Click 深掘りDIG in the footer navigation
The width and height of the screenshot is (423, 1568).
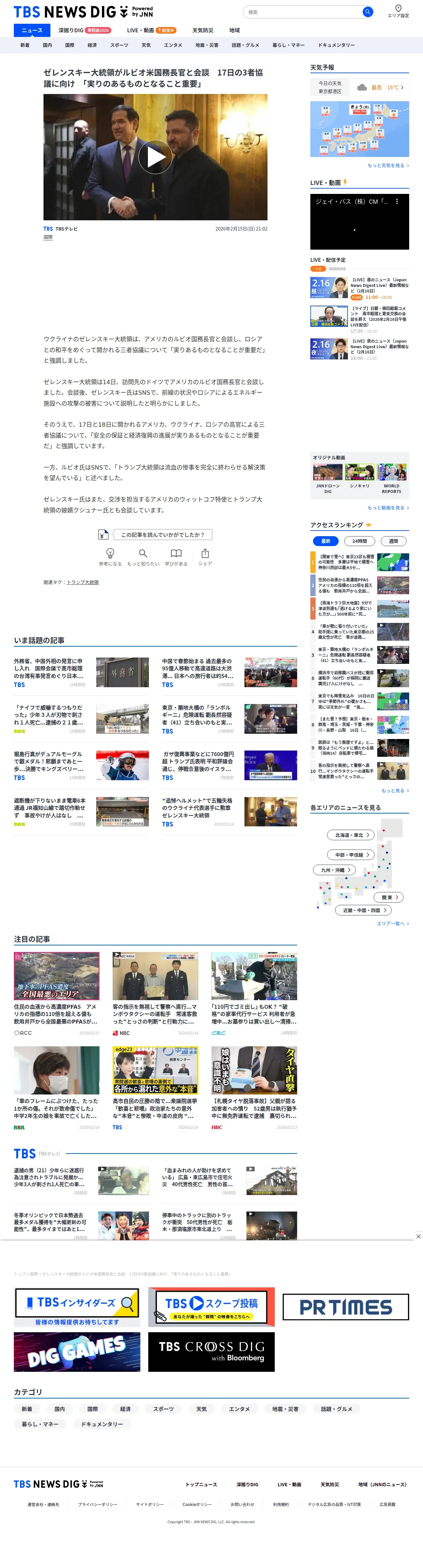247,1485
